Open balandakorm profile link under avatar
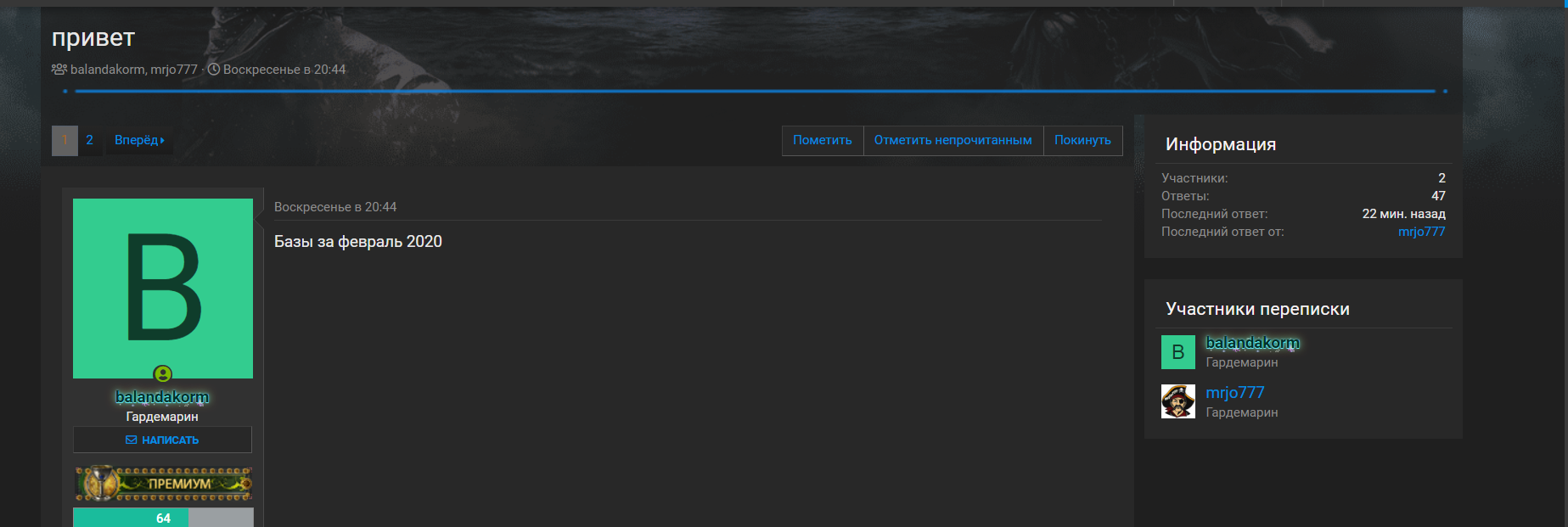The image size is (1568, 527). [x=162, y=397]
